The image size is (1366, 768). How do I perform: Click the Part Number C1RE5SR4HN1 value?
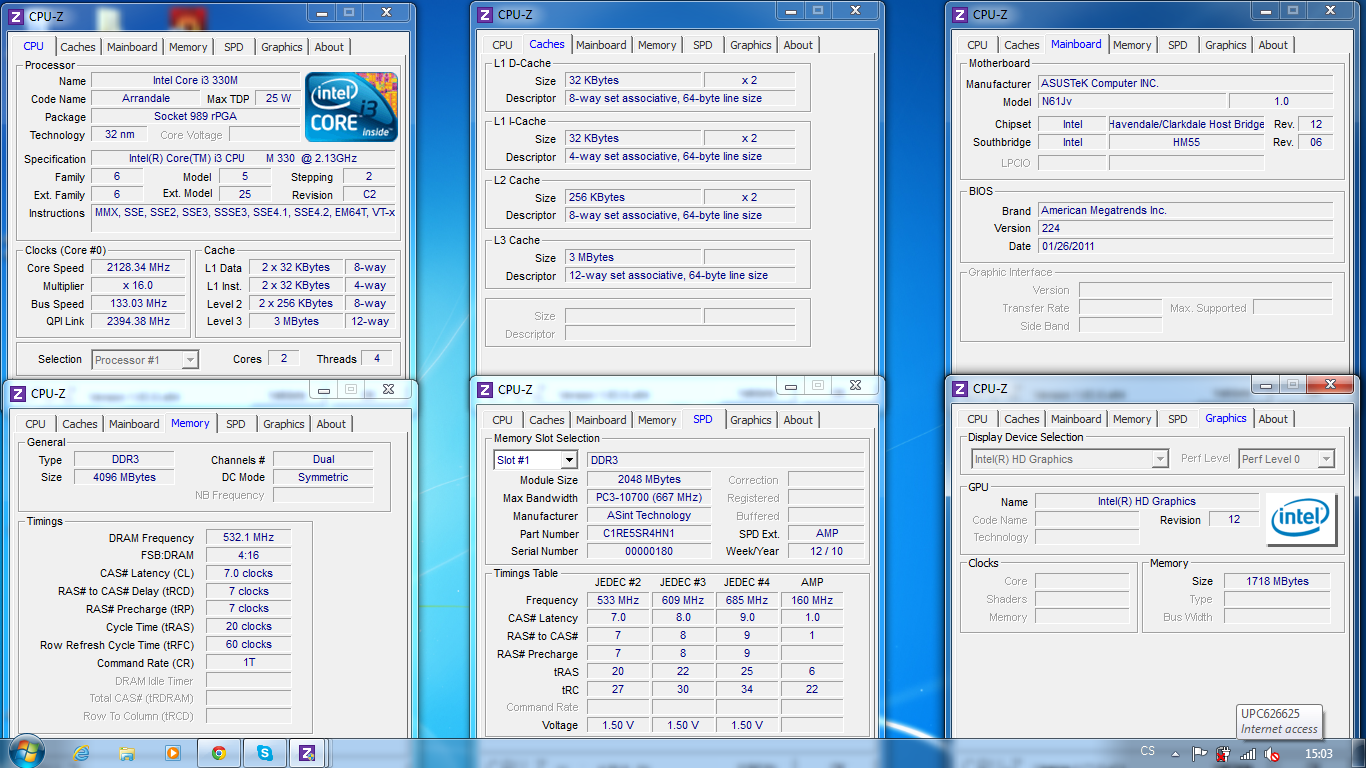(x=648, y=534)
